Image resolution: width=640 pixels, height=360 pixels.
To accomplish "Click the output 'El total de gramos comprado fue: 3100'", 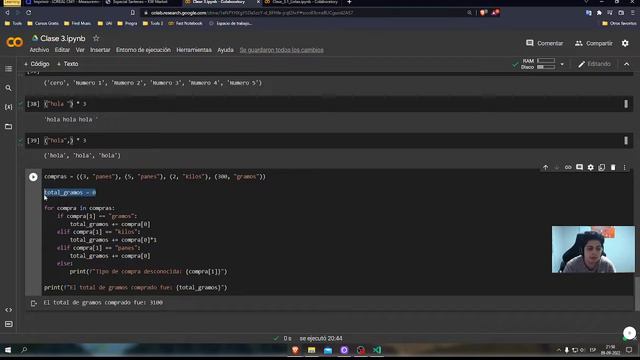I will coord(103,303).
